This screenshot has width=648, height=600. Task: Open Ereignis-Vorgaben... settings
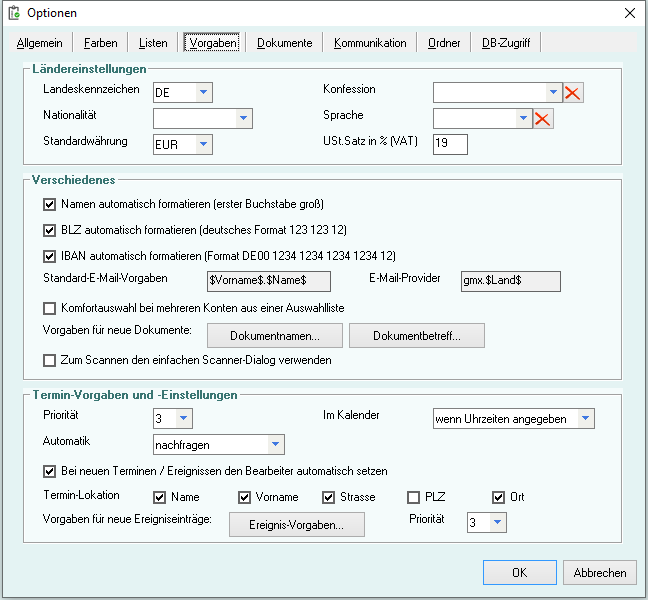[x=297, y=524]
